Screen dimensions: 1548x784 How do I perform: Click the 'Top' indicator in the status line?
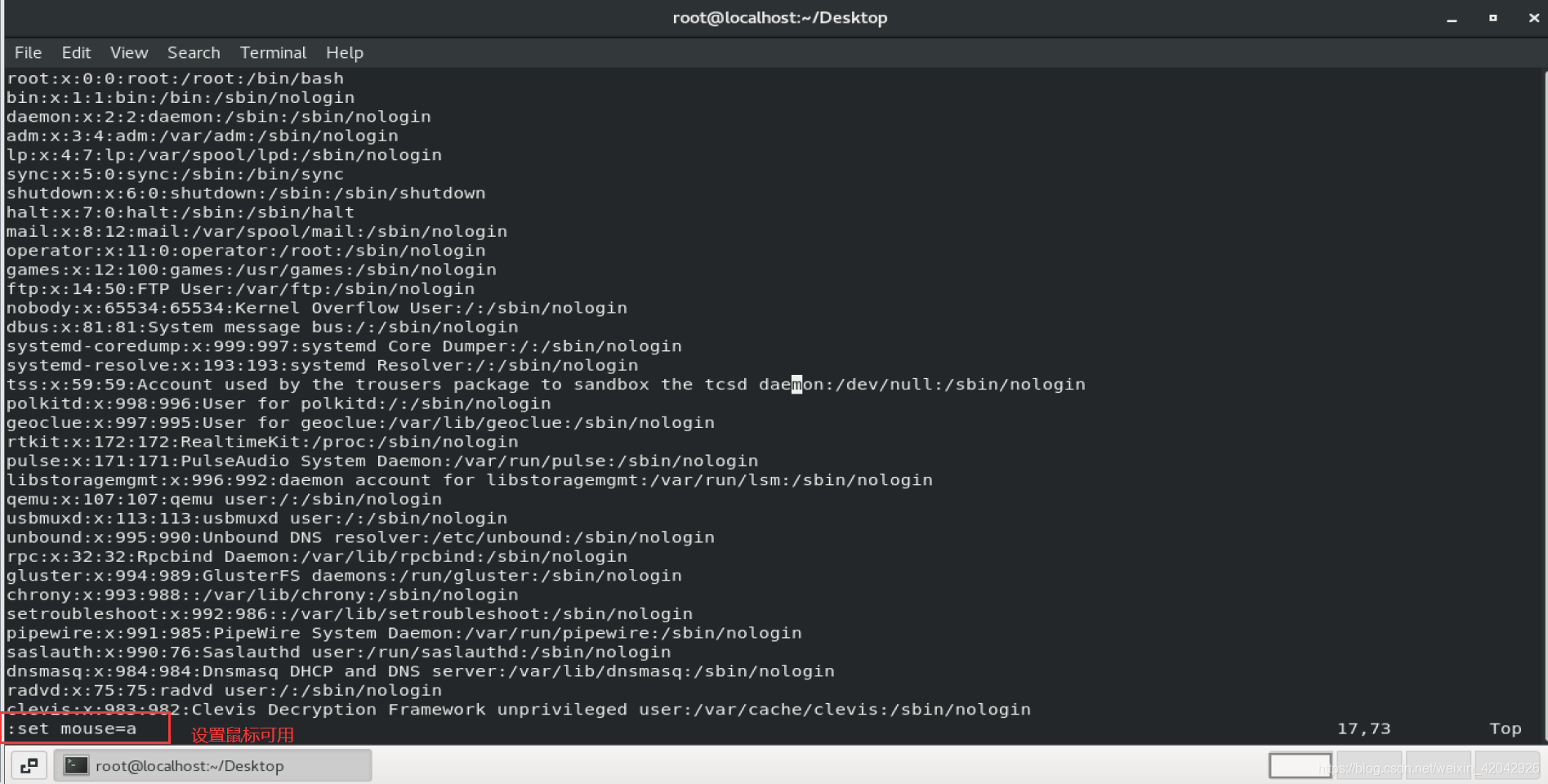point(1505,728)
